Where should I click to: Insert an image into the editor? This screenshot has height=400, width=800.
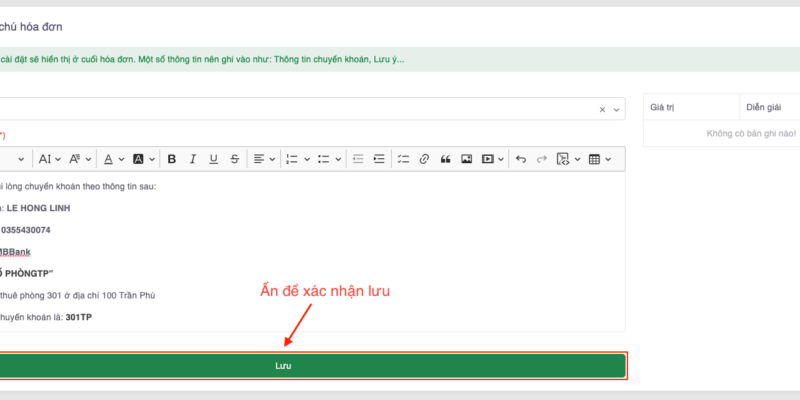(466, 159)
